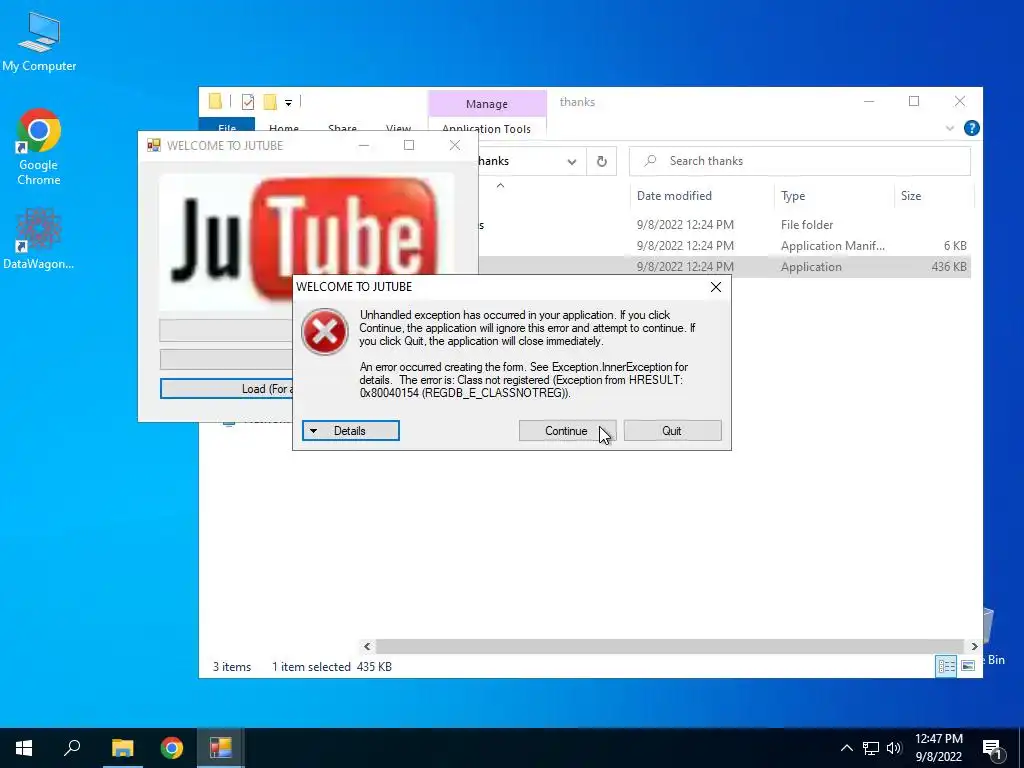This screenshot has height=768, width=1024.
Task: Refresh the thanks folder
Action: click(x=601, y=161)
